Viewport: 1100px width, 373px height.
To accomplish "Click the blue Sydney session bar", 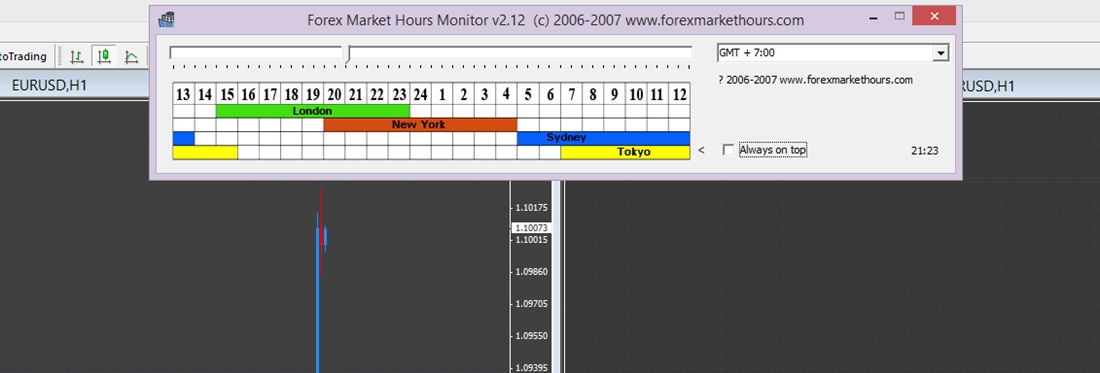I will coord(603,138).
